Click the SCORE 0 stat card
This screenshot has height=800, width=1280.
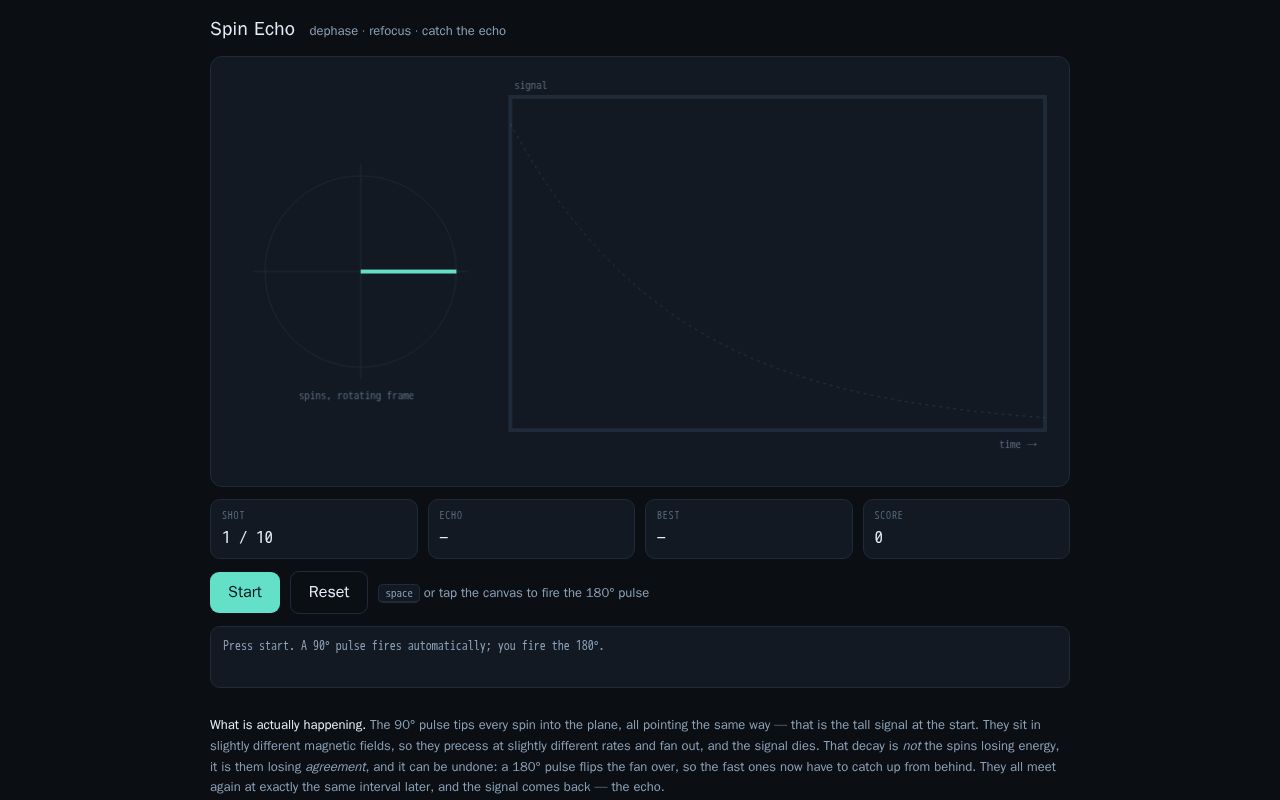click(966, 529)
